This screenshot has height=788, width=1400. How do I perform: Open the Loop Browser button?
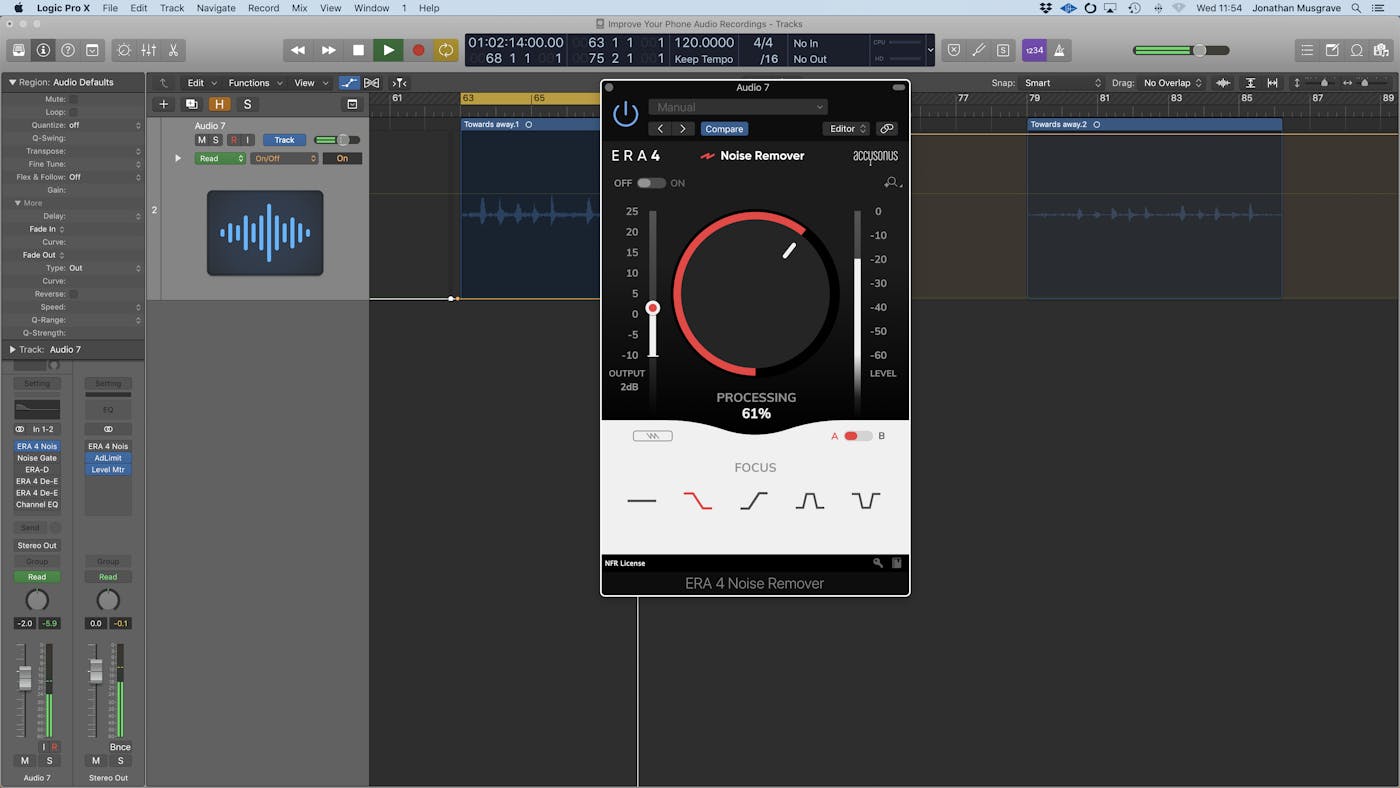pos(1357,50)
